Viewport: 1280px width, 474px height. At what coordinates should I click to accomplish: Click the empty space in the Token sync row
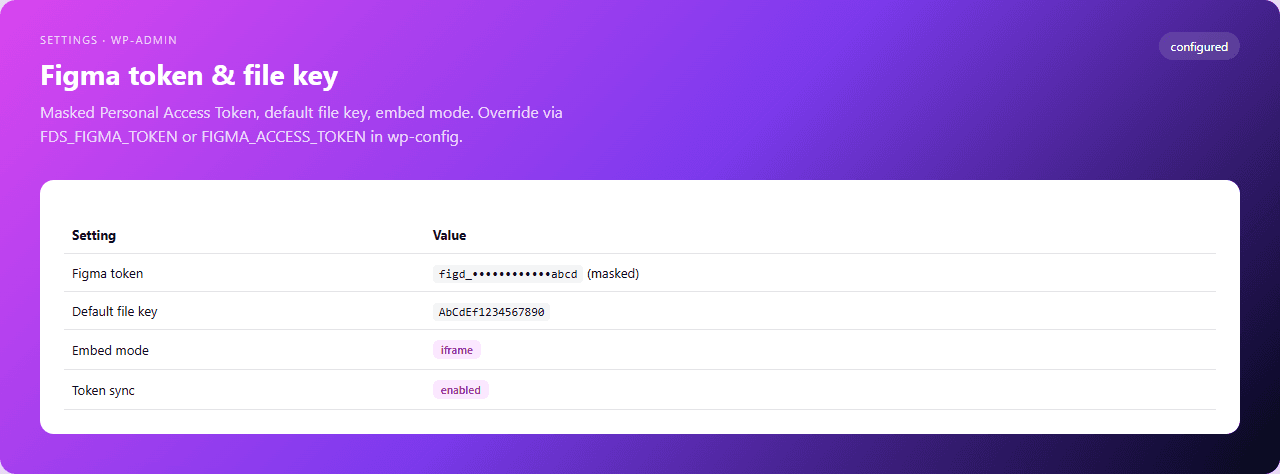pyautogui.click(x=850, y=390)
